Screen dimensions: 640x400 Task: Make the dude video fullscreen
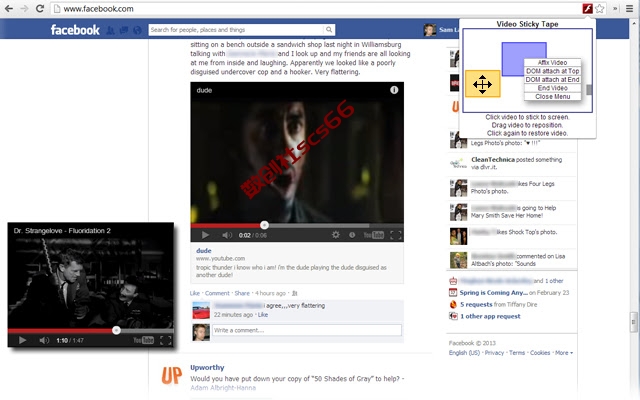tap(396, 235)
